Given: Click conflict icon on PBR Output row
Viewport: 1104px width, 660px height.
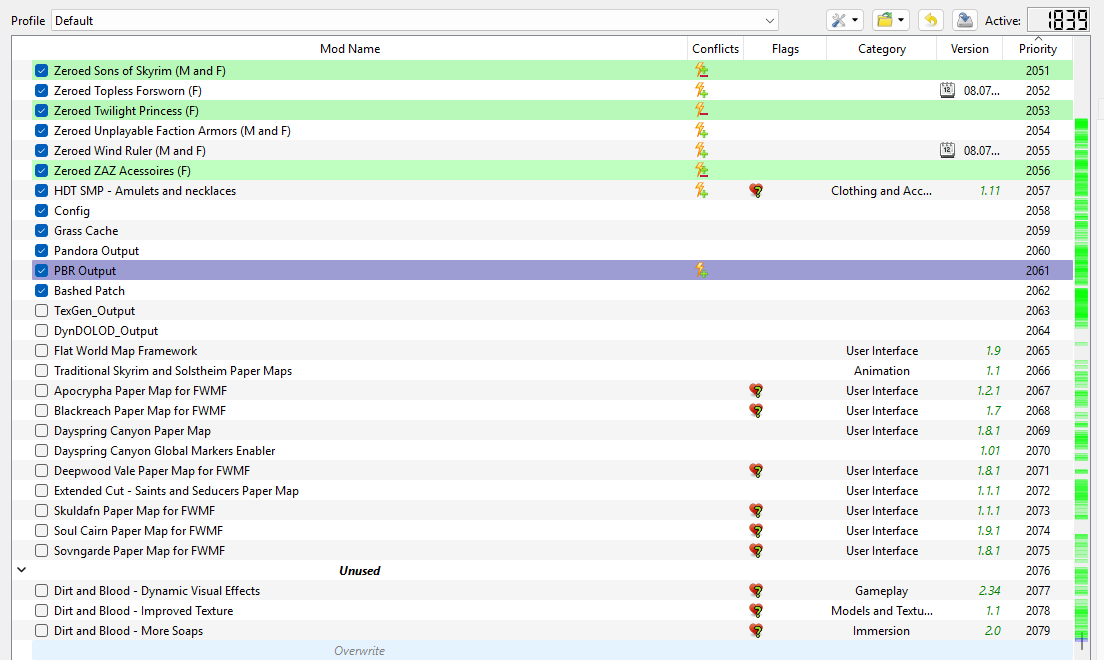Looking at the screenshot, I should pyautogui.click(x=701, y=270).
